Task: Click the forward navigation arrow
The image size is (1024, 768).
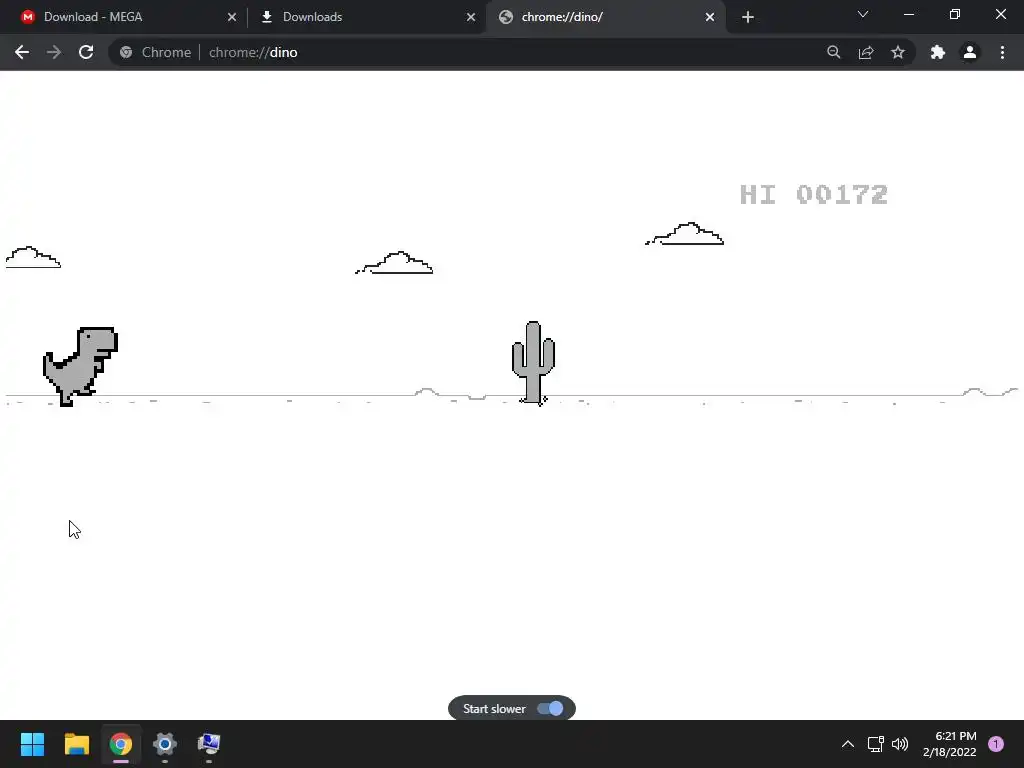Action: tap(54, 52)
